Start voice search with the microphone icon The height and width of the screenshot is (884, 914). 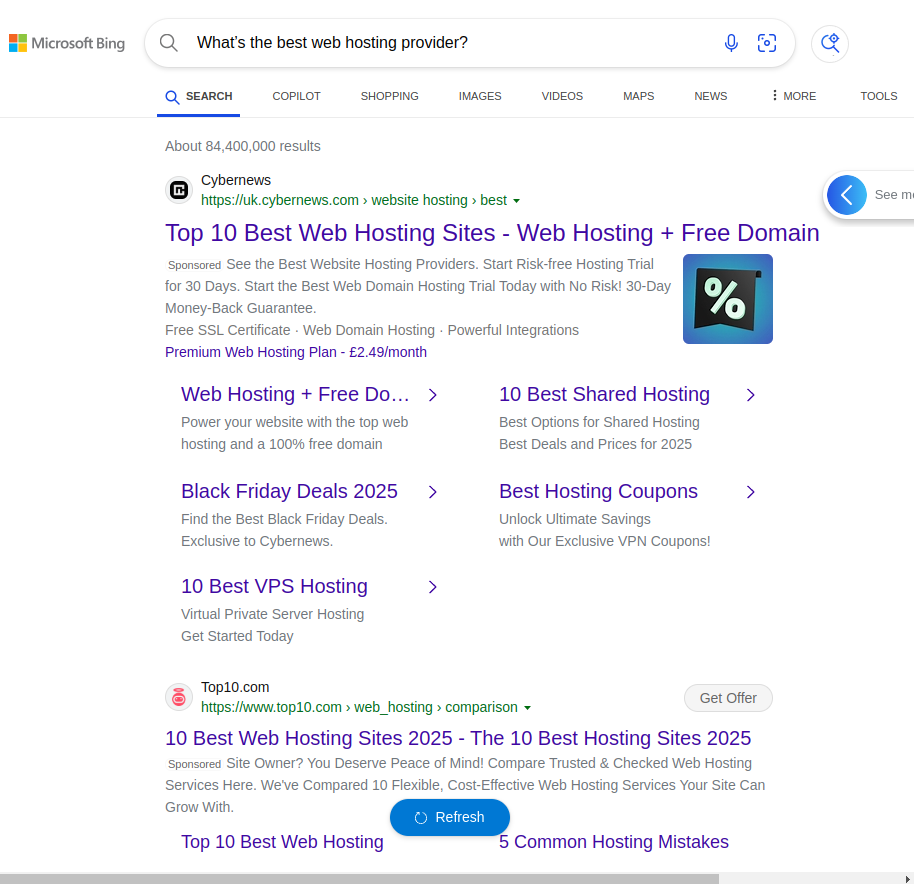[731, 43]
